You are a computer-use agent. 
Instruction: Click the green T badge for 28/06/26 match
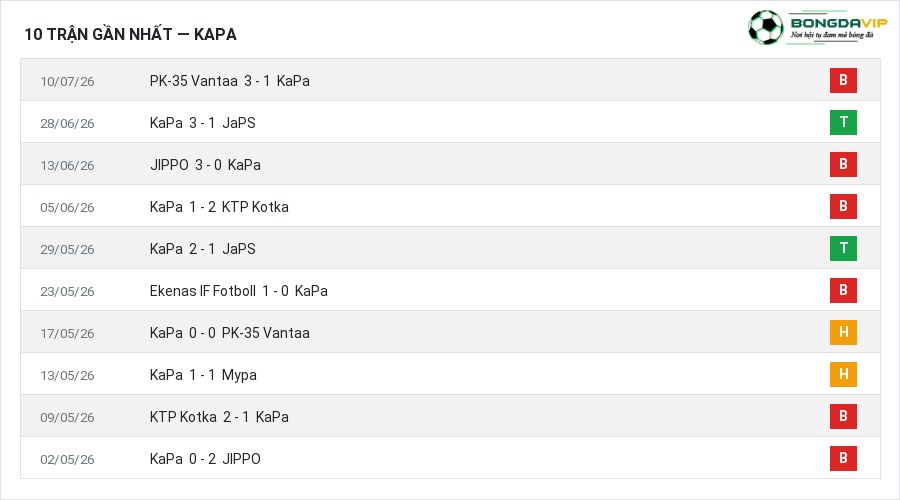(843, 122)
